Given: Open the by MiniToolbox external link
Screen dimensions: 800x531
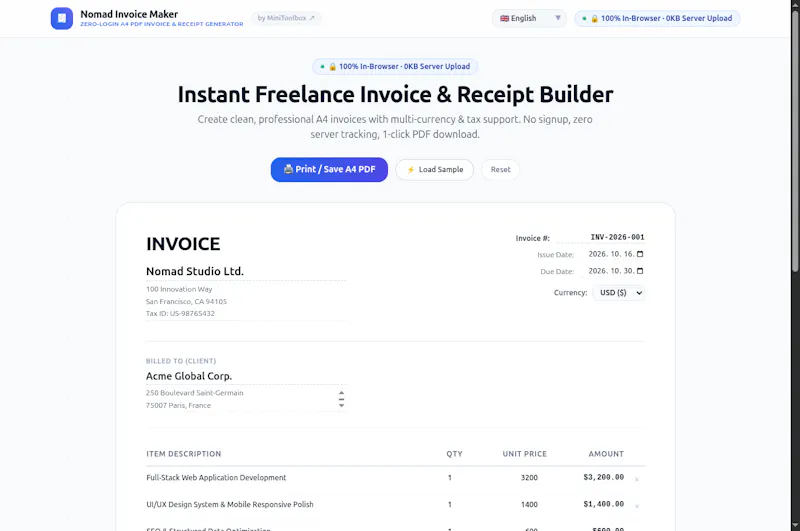Looking at the screenshot, I should click(x=286, y=18).
